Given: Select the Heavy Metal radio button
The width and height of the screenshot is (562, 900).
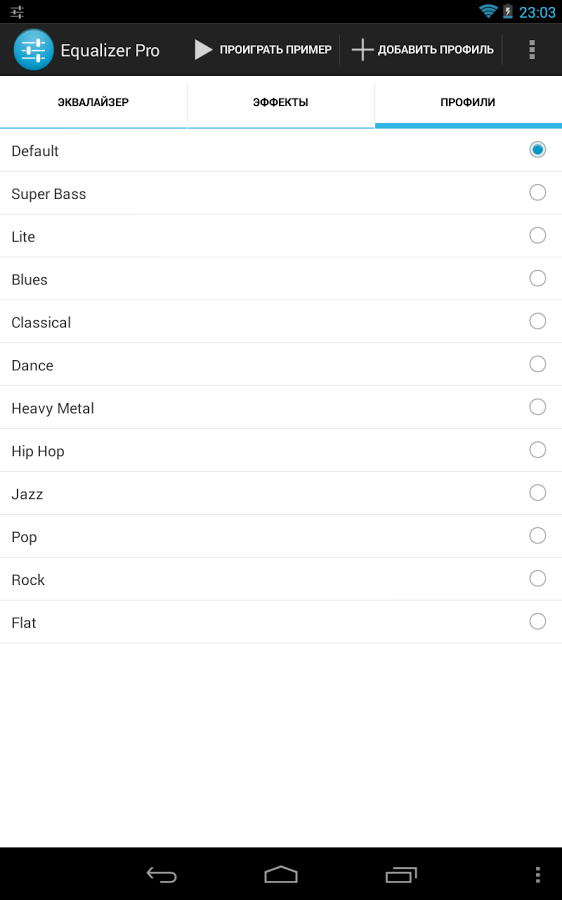Looking at the screenshot, I should pos(537,407).
